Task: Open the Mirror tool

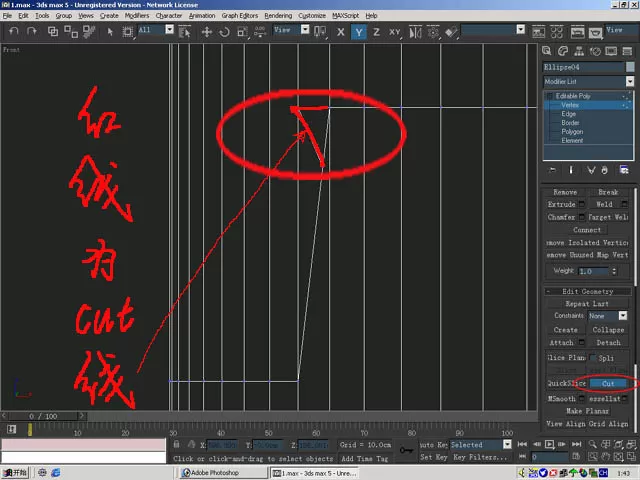Action: pyautogui.click(x=415, y=32)
